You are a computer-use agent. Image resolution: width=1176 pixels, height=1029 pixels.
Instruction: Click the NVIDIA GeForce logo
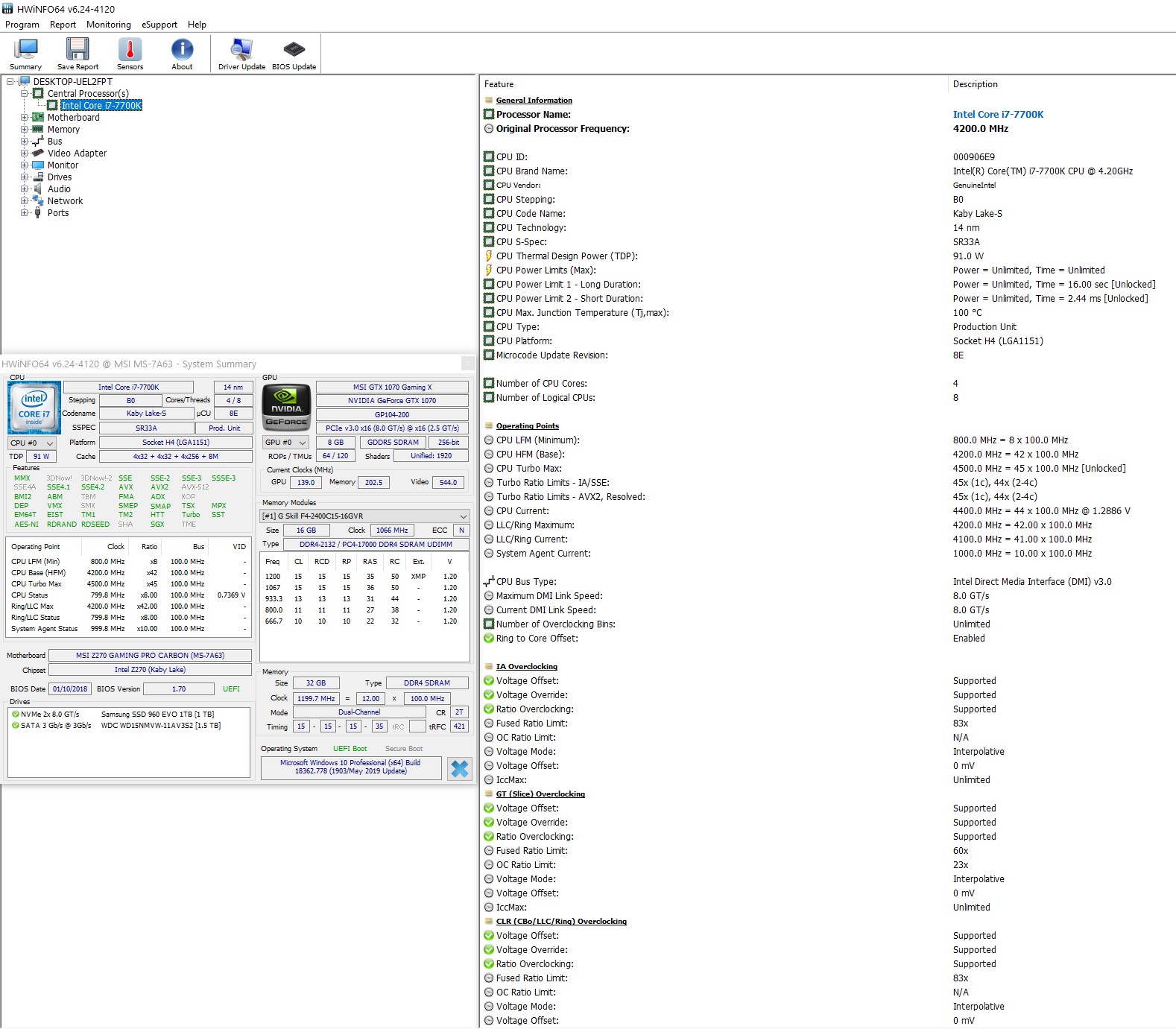click(x=286, y=408)
